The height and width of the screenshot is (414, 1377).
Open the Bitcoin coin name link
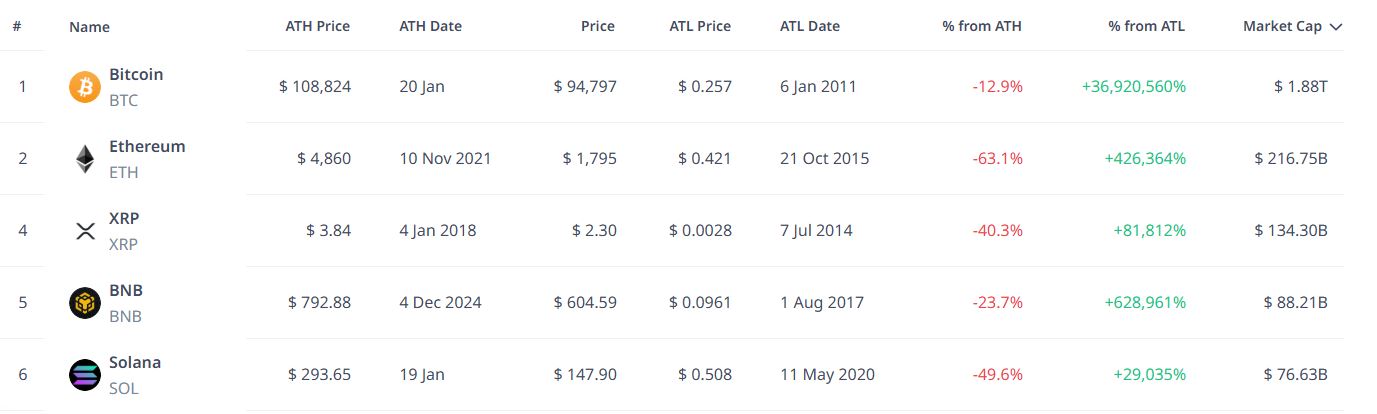click(x=136, y=75)
